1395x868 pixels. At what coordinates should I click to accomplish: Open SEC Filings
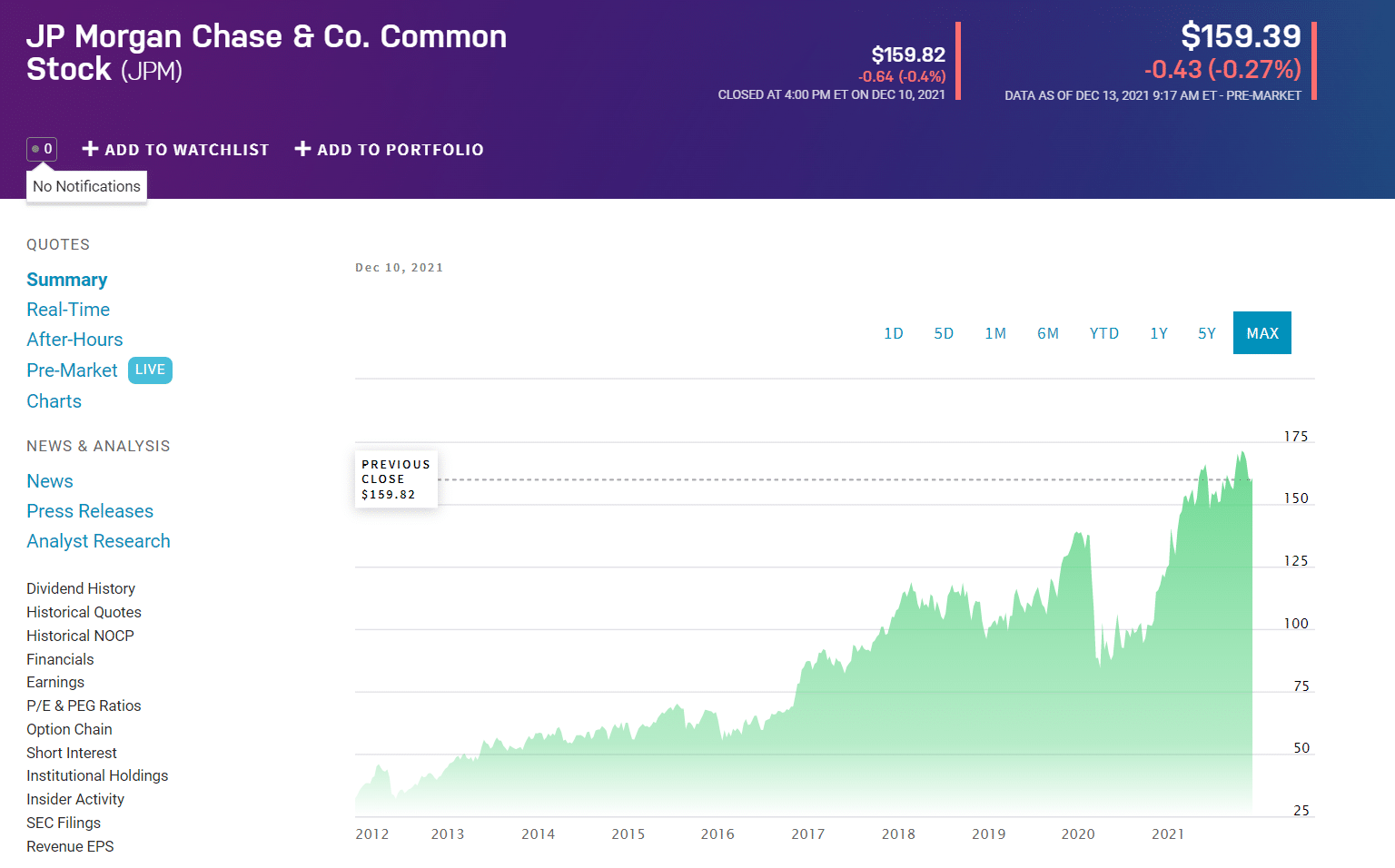tap(64, 823)
